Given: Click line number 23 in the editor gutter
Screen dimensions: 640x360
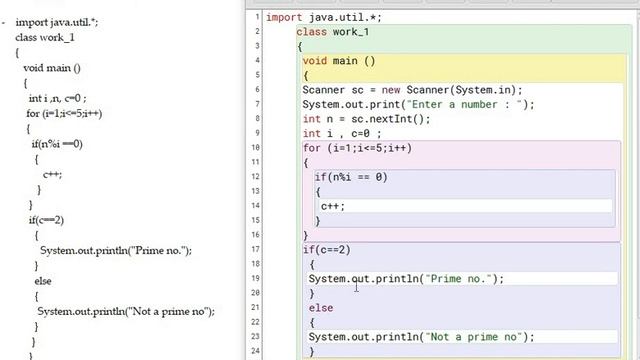Looking at the screenshot, I should tap(256, 336).
